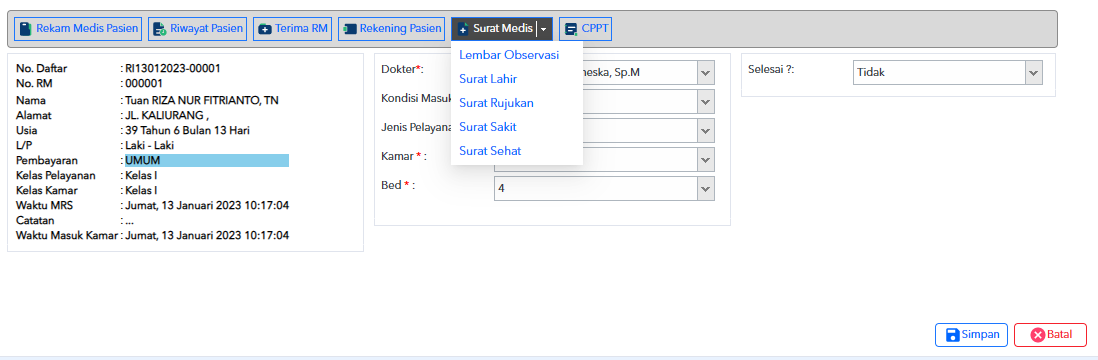
Task: Open the Selesai dropdown showing Tidak
Action: [948, 72]
